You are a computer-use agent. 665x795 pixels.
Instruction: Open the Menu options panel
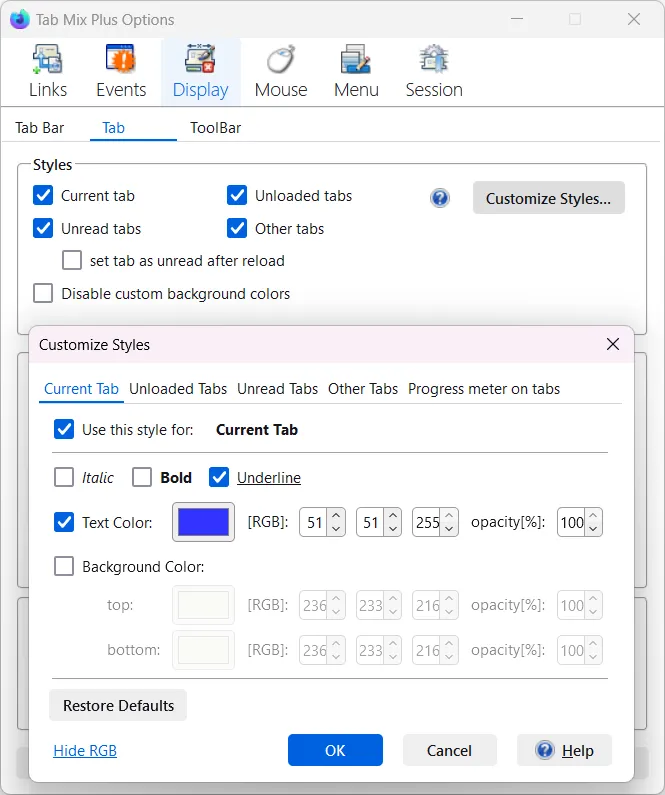coord(356,72)
